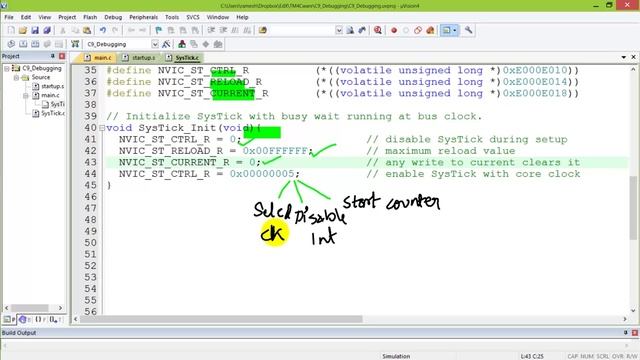Image resolution: width=640 pixels, height=360 pixels.
Task: Download code to flash LOAD icon
Action: 75,44
